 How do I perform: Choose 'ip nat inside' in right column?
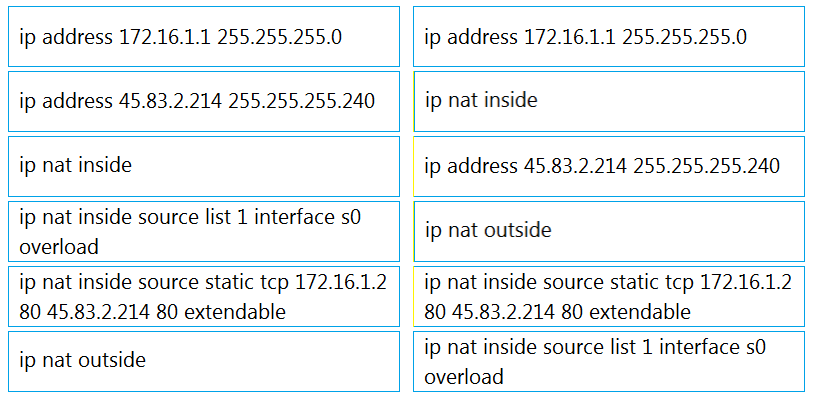point(609,101)
